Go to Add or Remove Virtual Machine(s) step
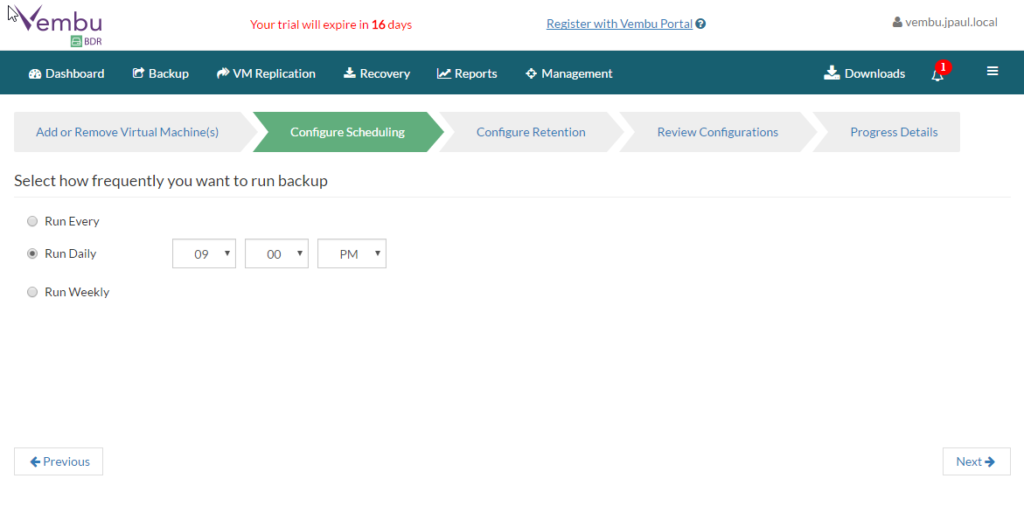 click(x=127, y=132)
